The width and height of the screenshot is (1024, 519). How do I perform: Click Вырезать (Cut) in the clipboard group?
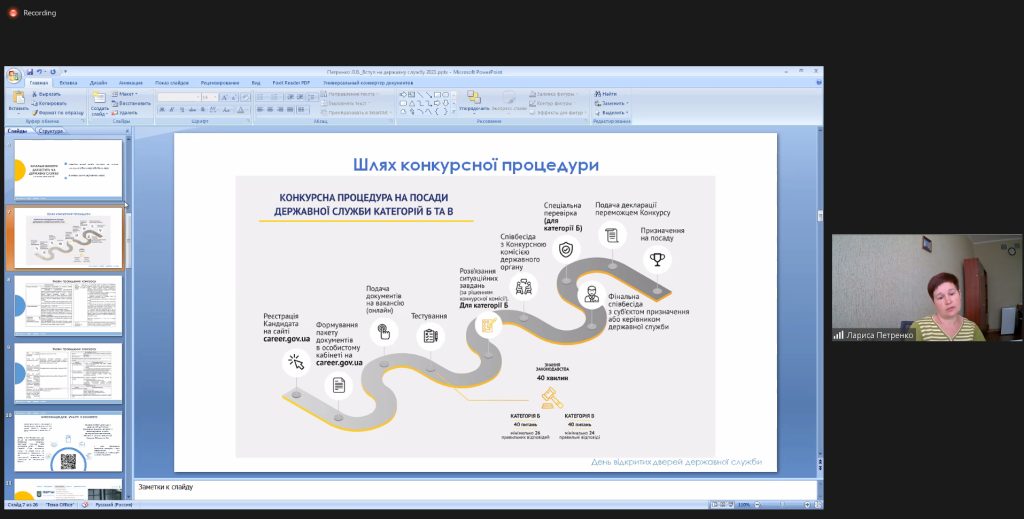[x=50, y=93]
